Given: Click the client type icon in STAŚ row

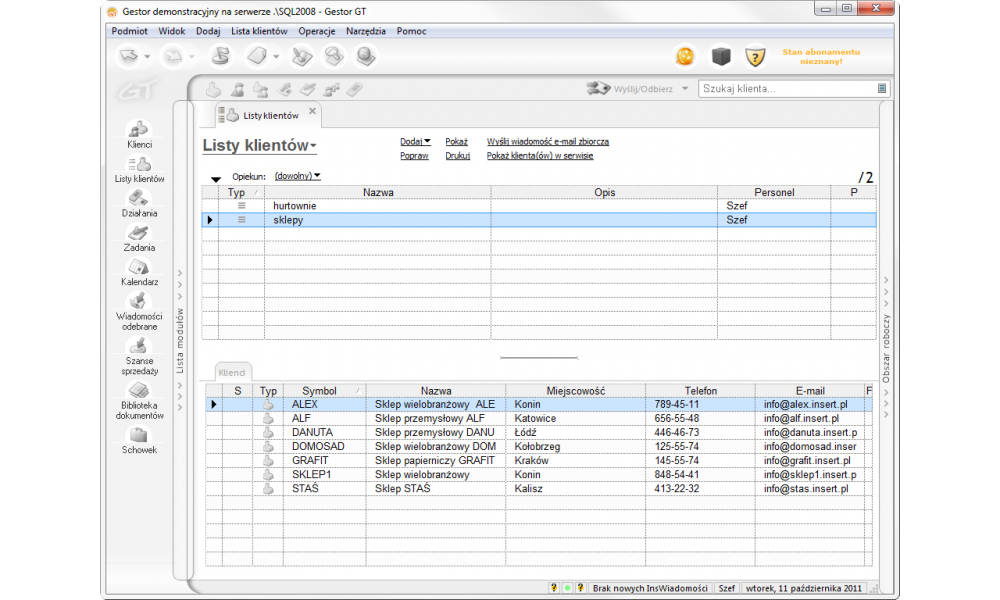Looking at the screenshot, I should pos(268,489).
